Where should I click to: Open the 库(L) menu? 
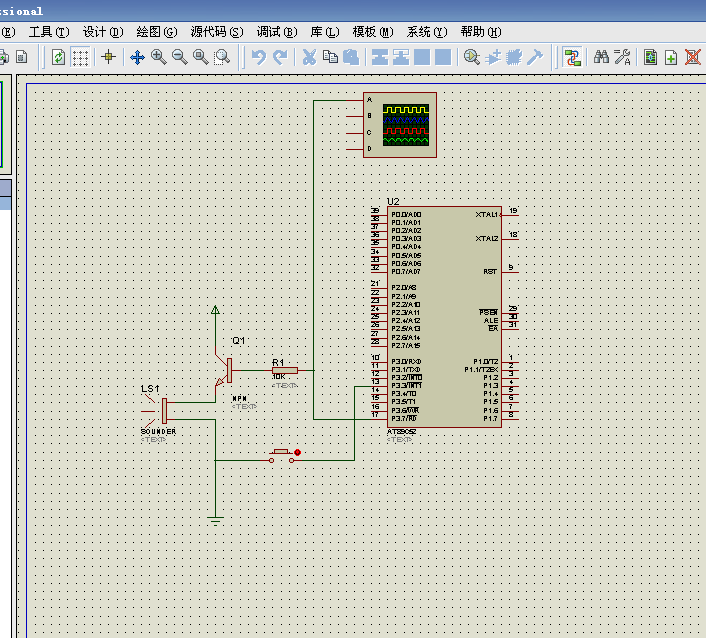tap(325, 32)
